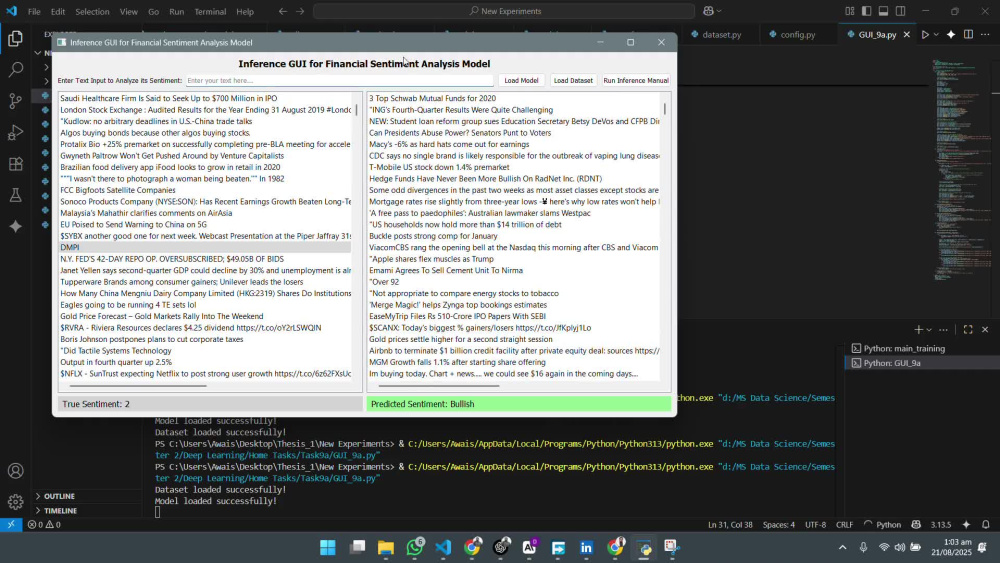The height and width of the screenshot is (563, 1000).
Task: Open Source Control view
Action: point(15,101)
